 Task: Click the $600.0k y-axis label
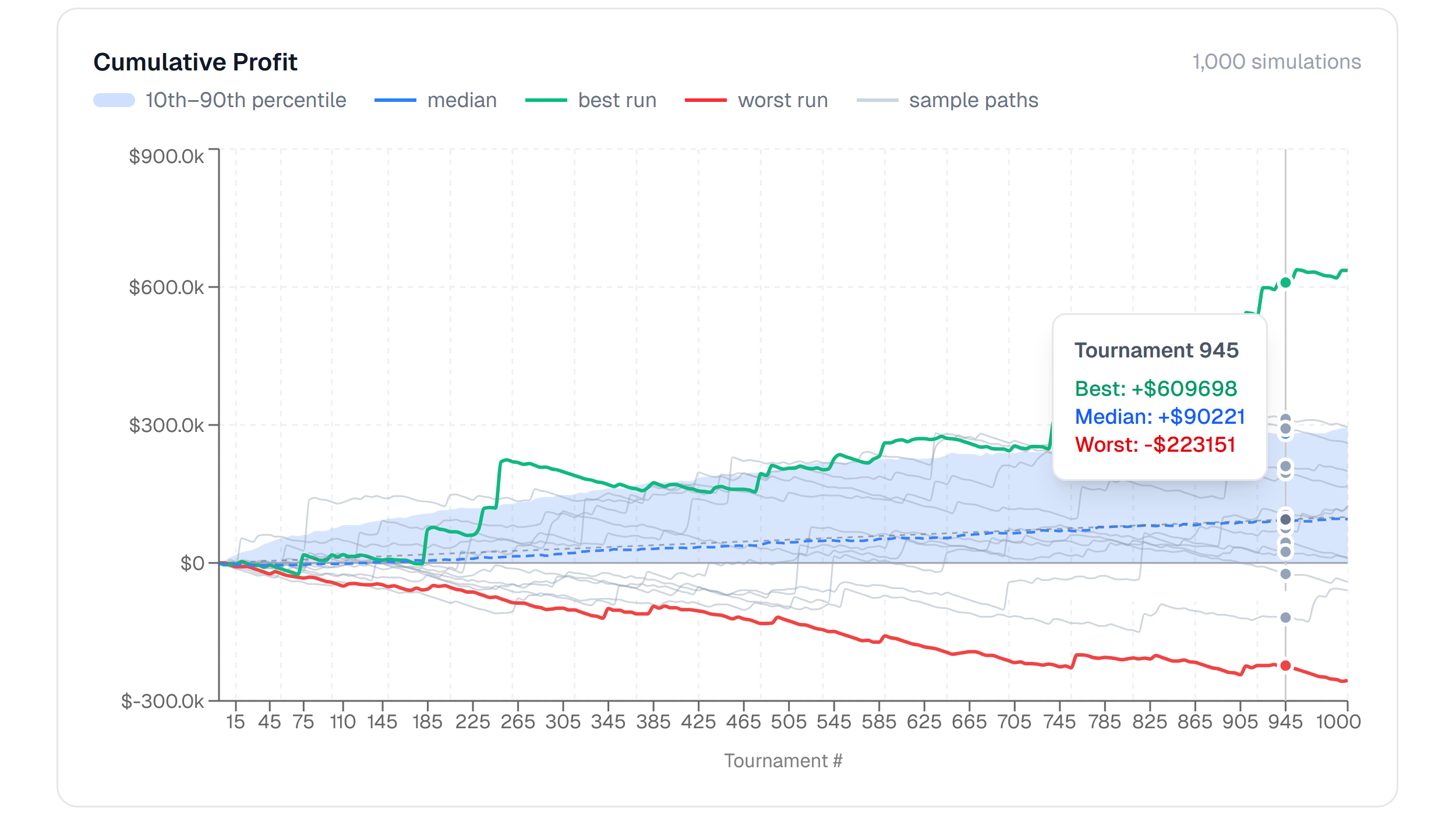click(166, 288)
